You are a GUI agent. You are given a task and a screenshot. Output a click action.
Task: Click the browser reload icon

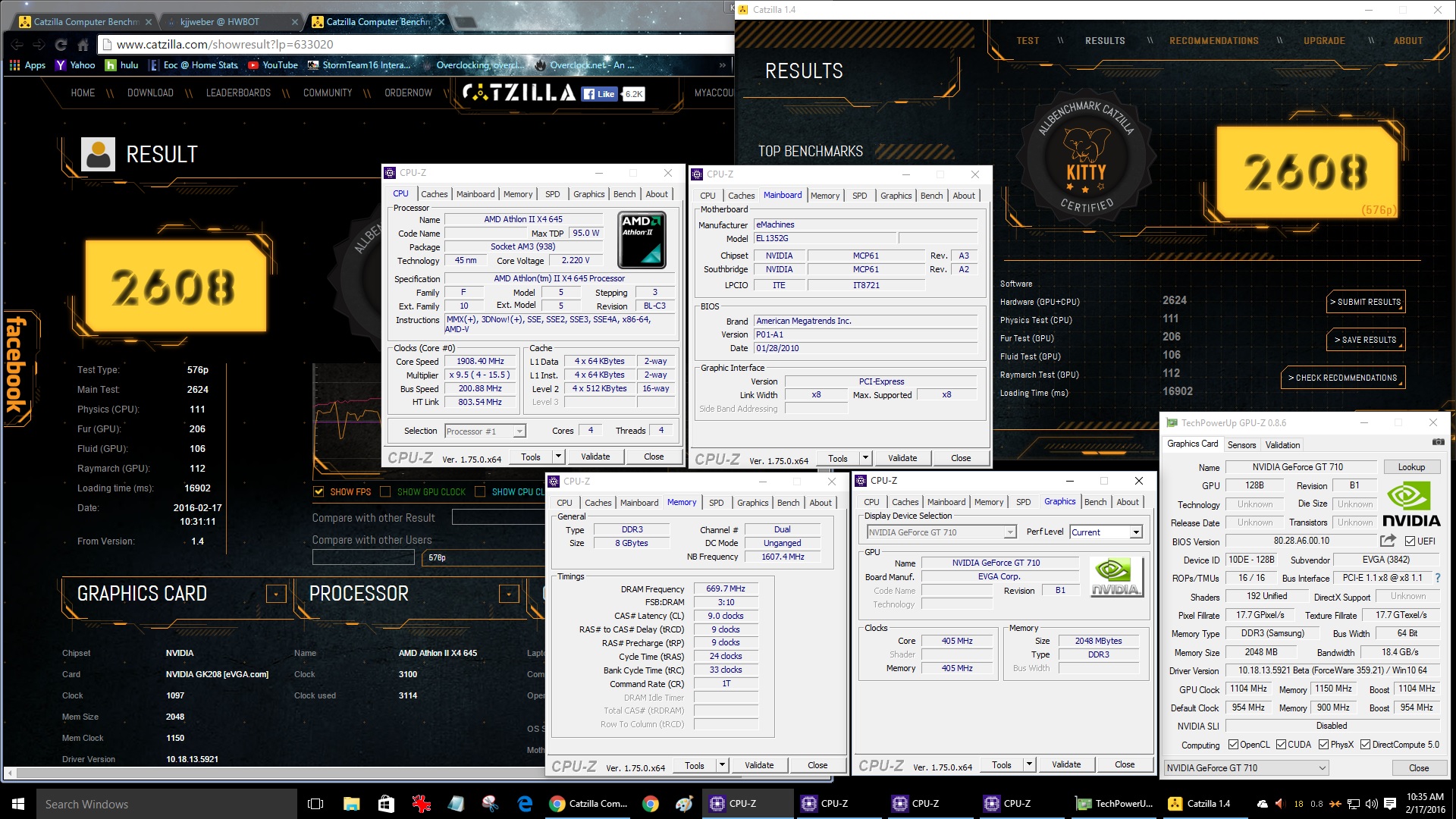click(x=61, y=45)
